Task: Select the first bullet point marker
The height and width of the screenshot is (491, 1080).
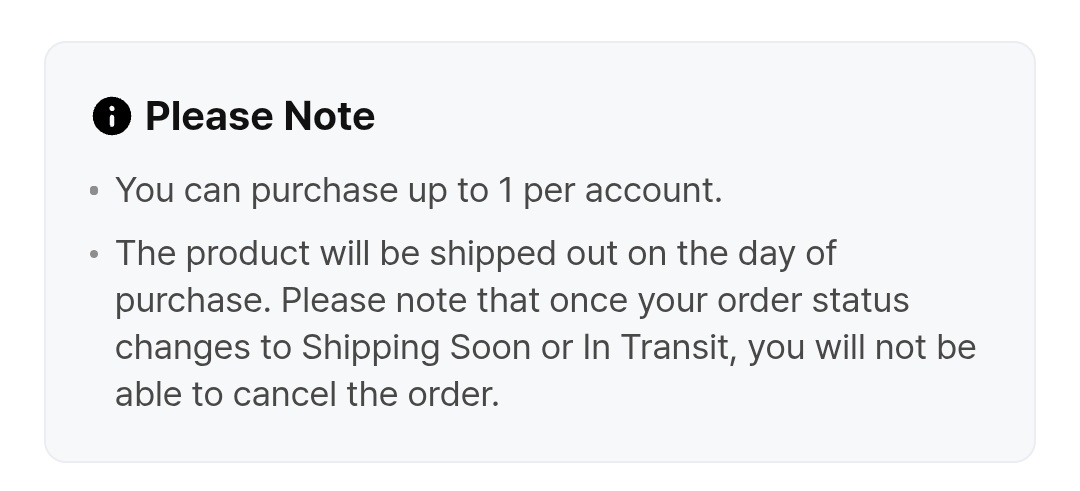Action: (x=94, y=190)
